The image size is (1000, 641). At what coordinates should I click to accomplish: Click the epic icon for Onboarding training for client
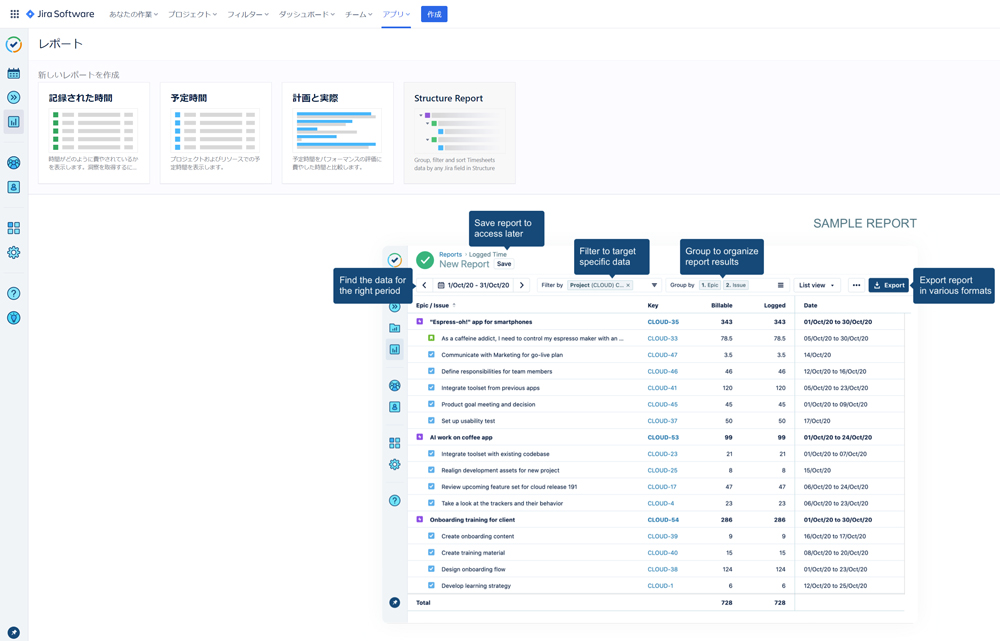tap(420, 519)
